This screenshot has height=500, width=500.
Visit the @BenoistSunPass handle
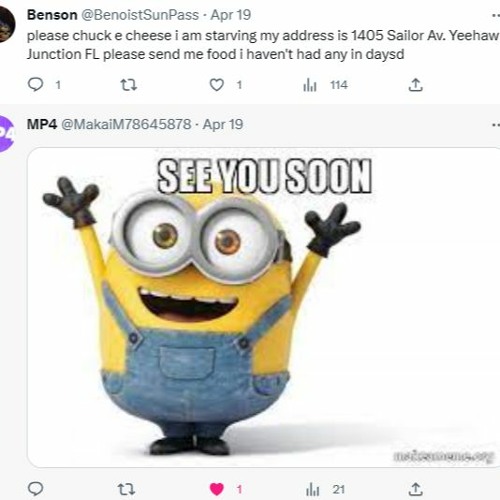(140, 15)
